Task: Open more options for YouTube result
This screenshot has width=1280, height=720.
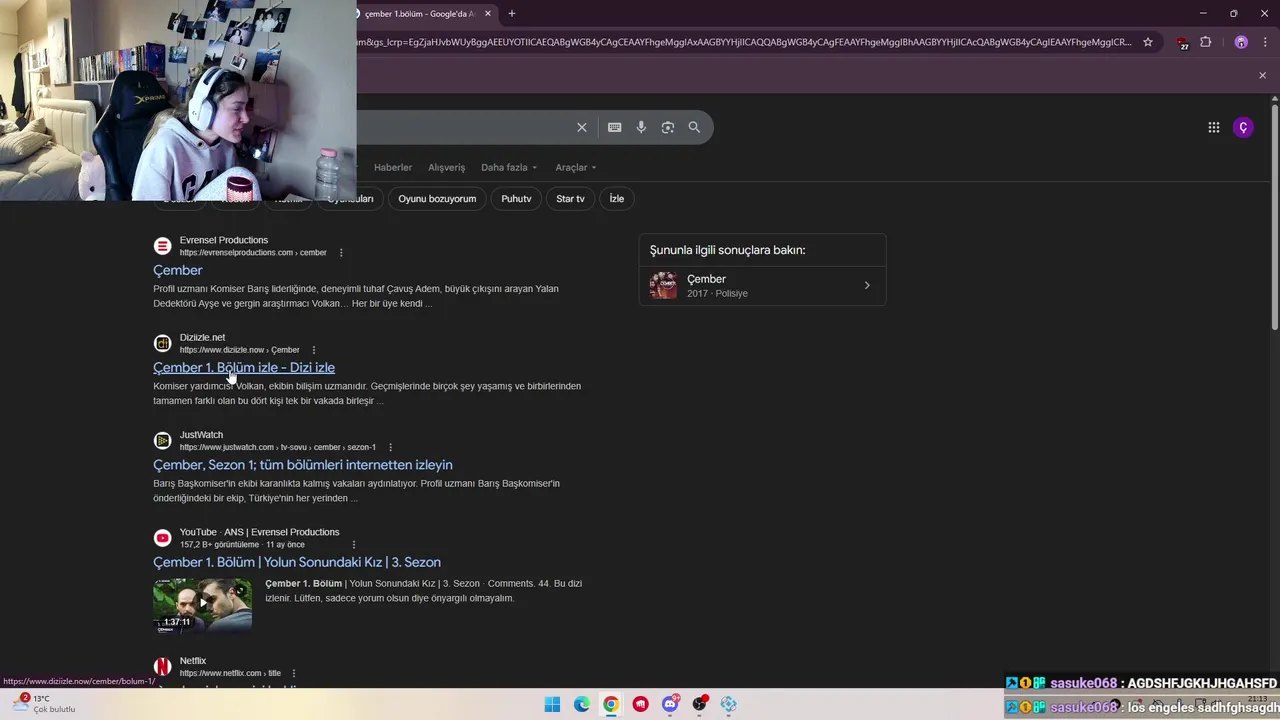Action: (x=353, y=545)
